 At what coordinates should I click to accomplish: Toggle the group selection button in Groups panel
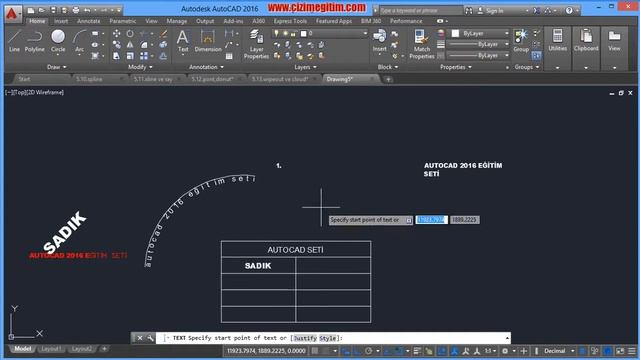537,55
